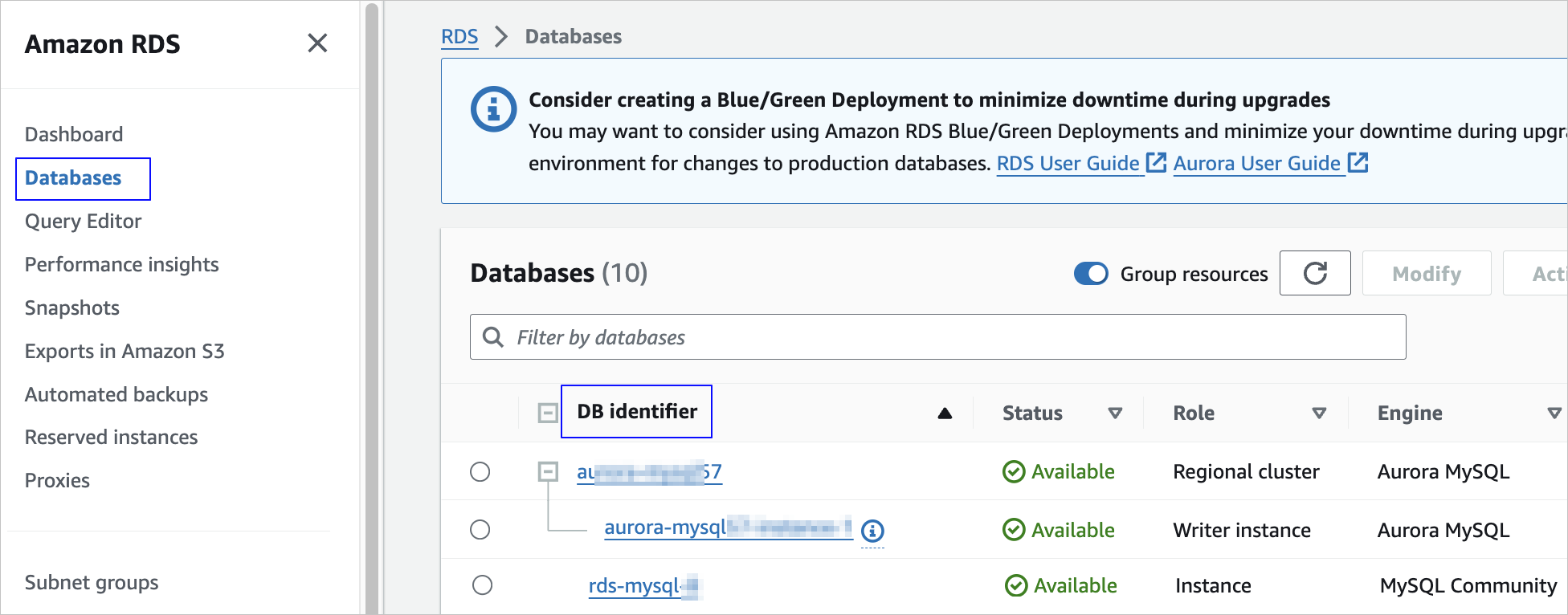
Task: Open the Status column sort arrow
Action: 1115,413
